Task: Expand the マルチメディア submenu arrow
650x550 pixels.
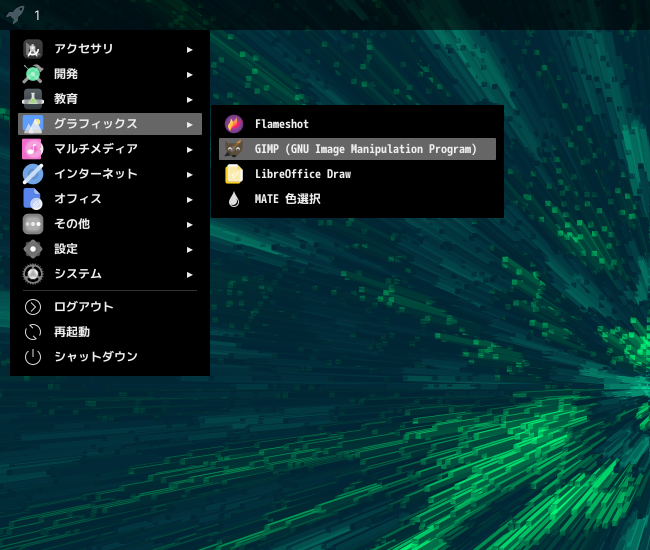Action: 189,150
